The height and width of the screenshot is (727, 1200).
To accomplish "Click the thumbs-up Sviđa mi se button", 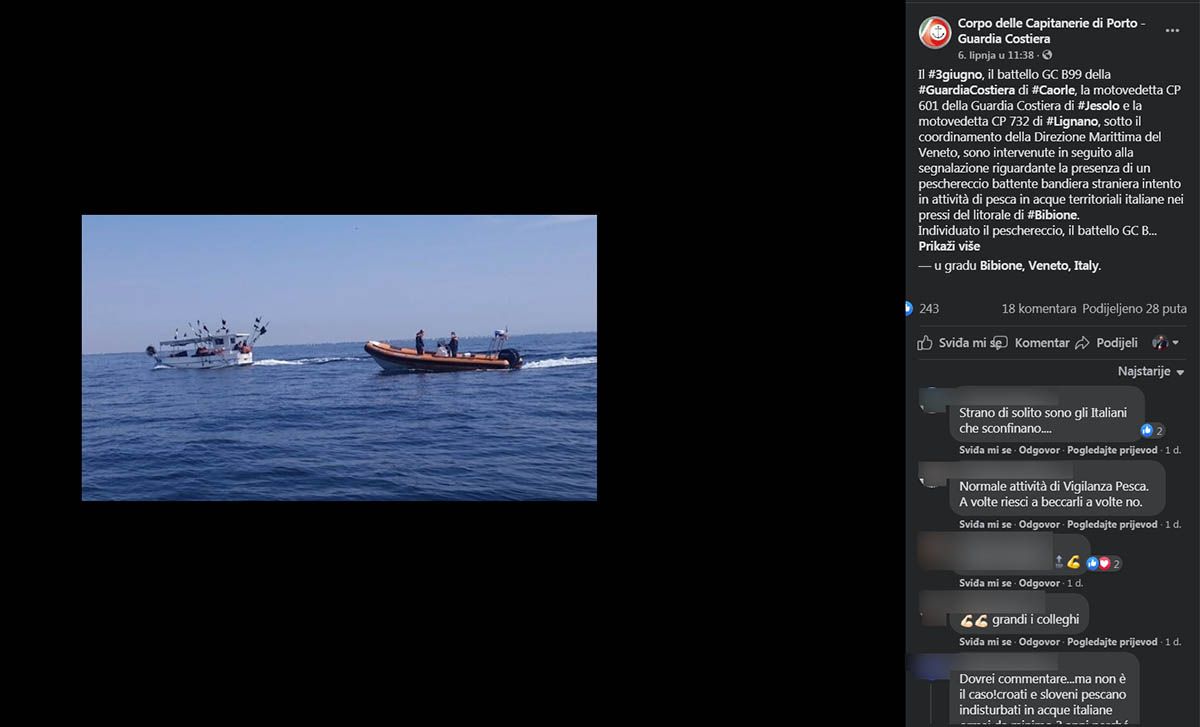I will tap(959, 343).
